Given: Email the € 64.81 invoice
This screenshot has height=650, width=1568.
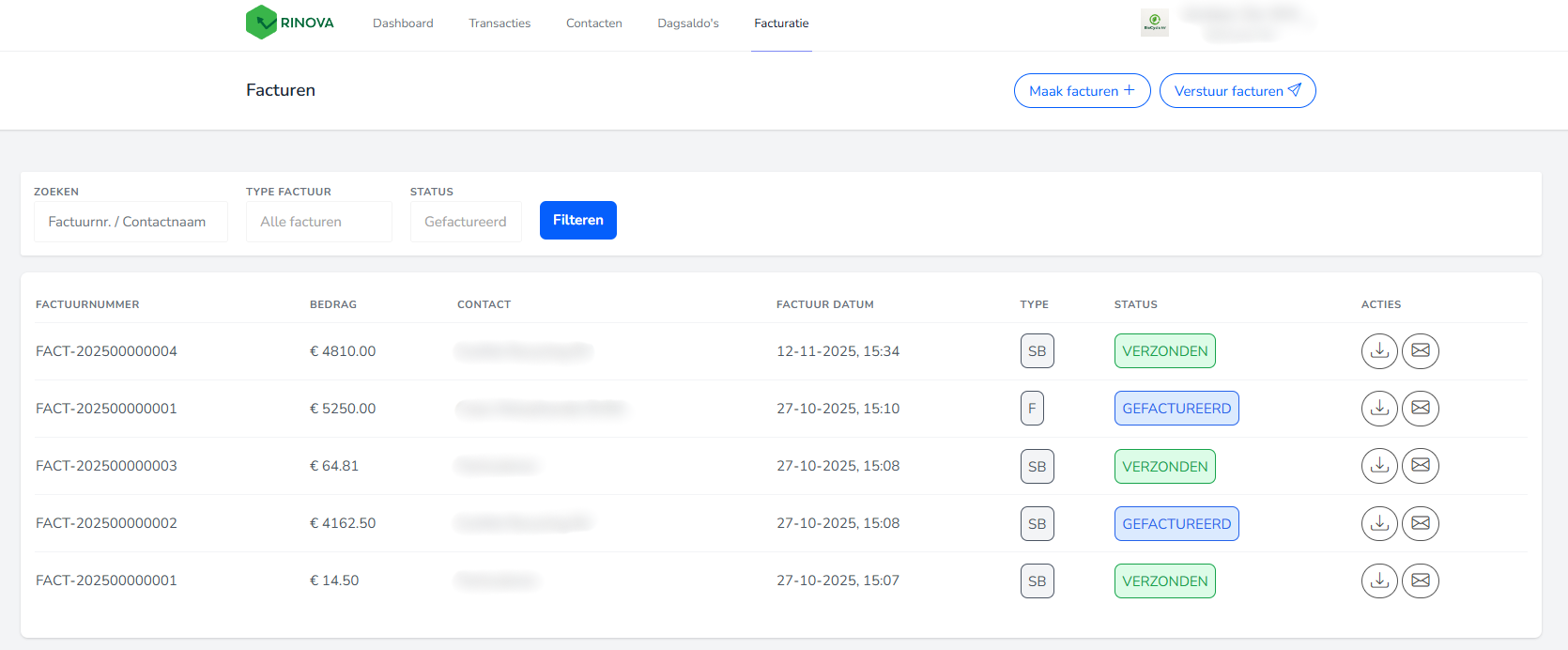Looking at the screenshot, I should tap(1420, 466).
